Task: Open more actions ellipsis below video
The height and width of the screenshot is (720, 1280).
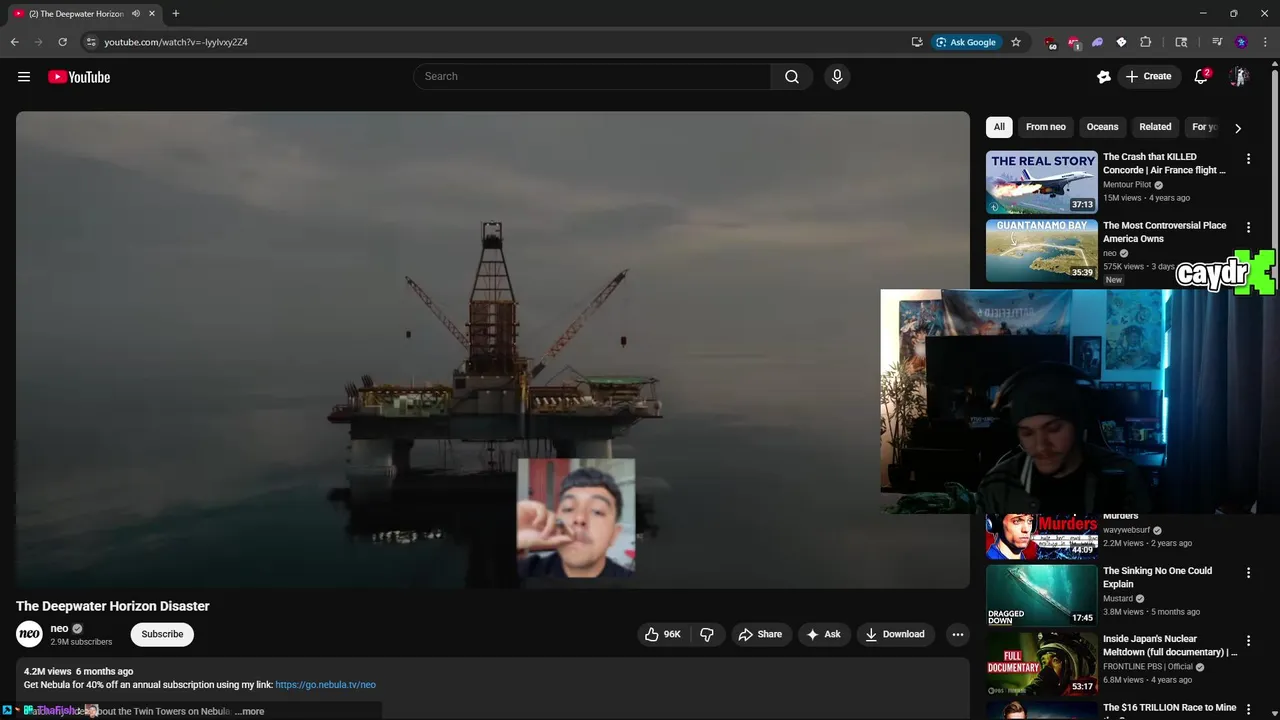Action: pos(957,634)
